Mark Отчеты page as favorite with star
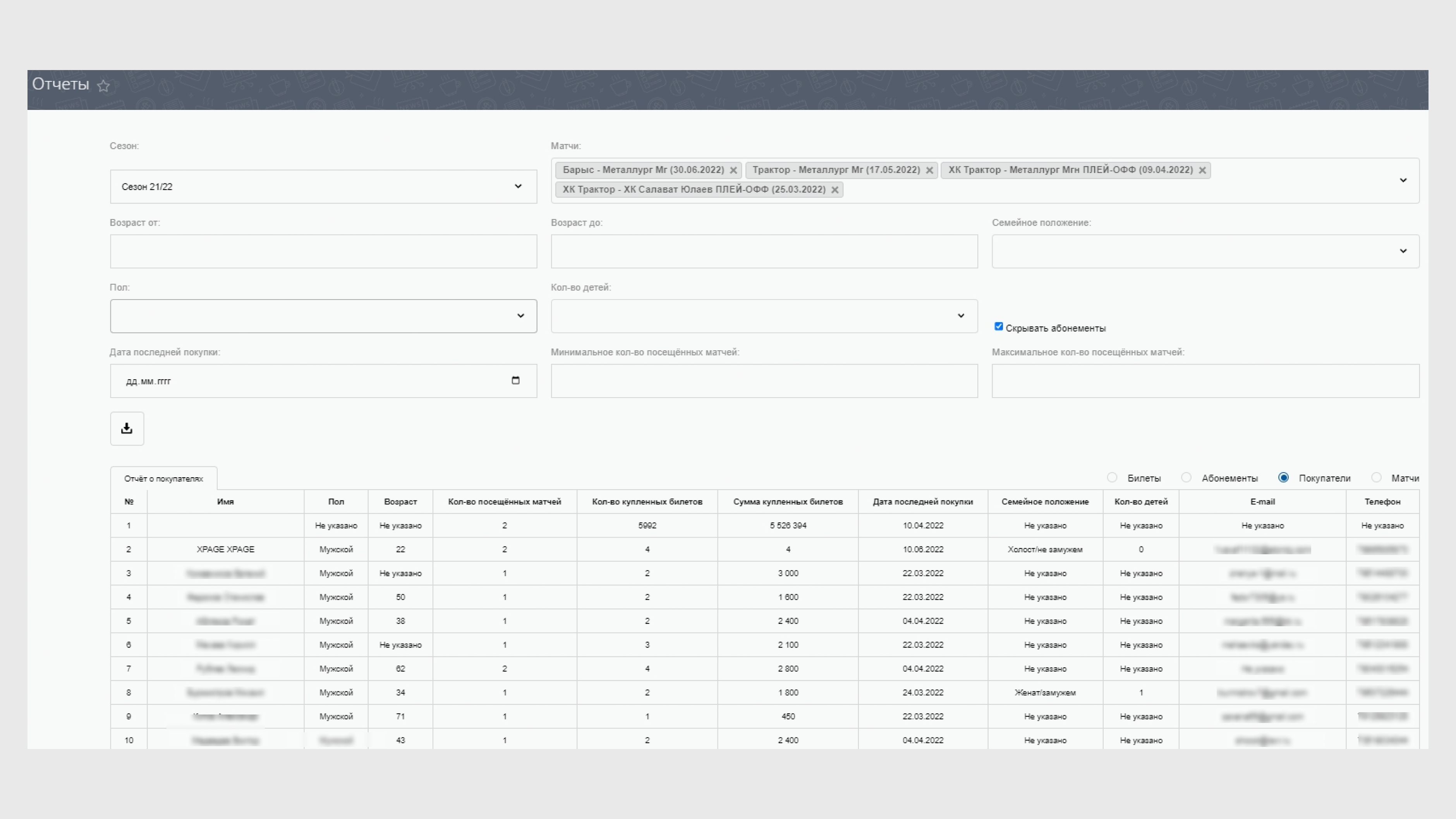Viewport: 1456px width, 819px height. pyautogui.click(x=103, y=86)
